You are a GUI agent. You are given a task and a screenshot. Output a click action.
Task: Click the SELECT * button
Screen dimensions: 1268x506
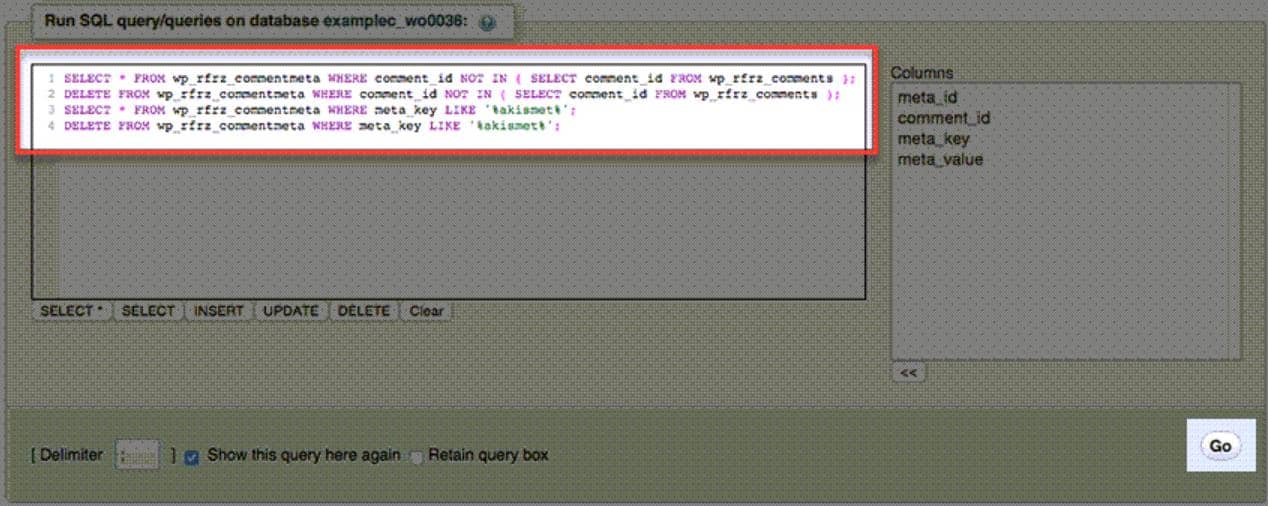tap(71, 311)
